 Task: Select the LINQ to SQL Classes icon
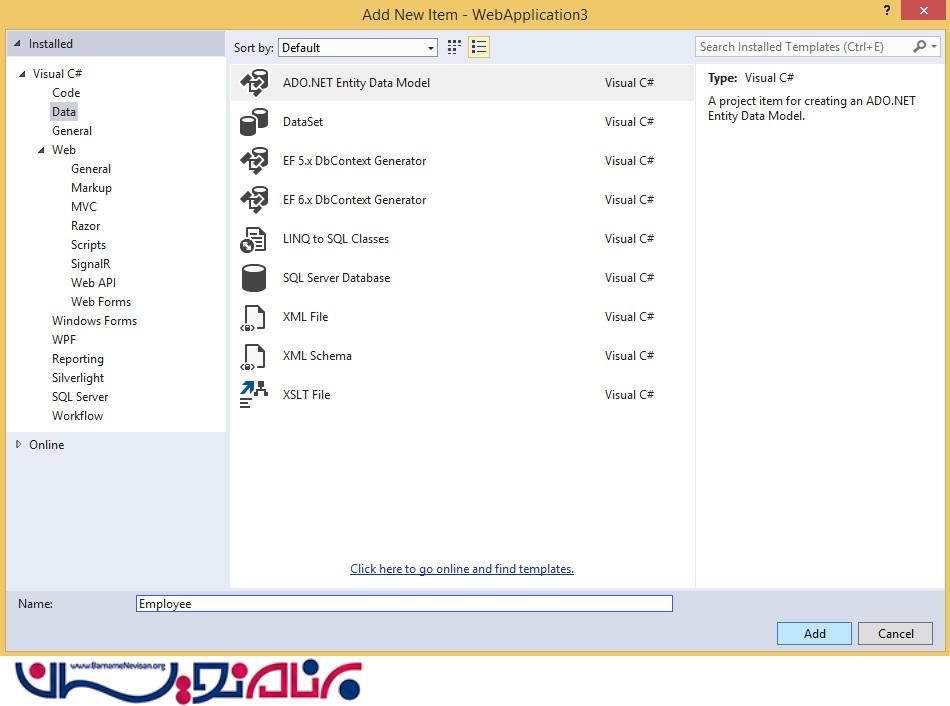(x=254, y=239)
